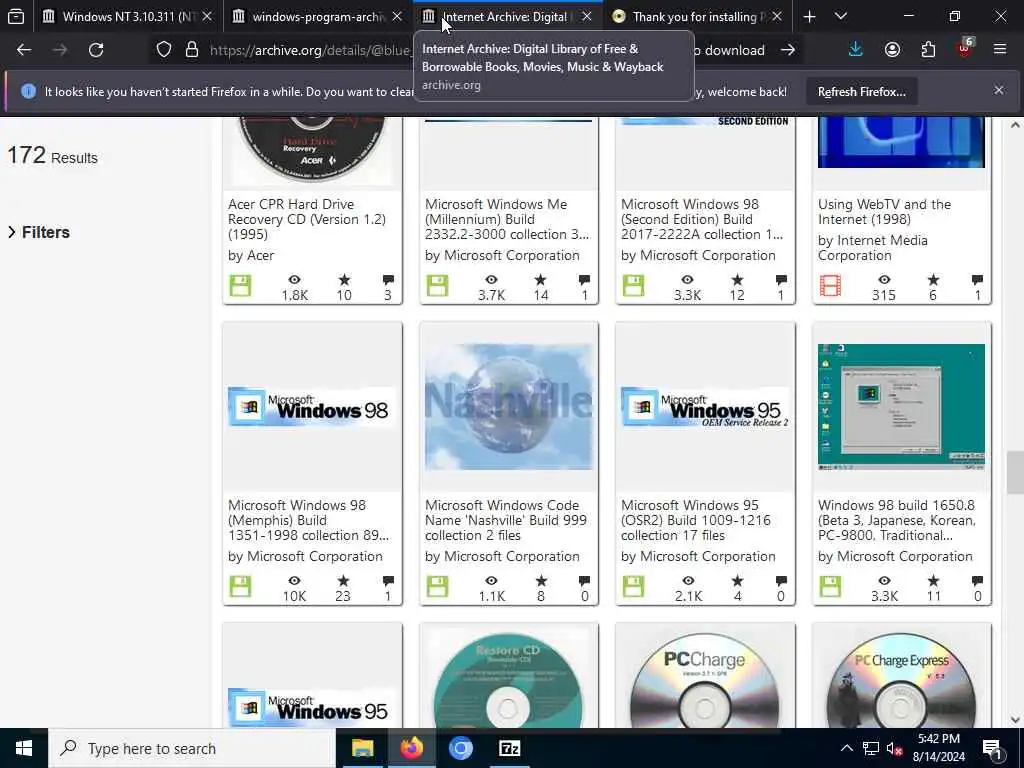Show hidden system tray icons
Viewport: 1024px width, 768px height.
(x=846, y=748)
